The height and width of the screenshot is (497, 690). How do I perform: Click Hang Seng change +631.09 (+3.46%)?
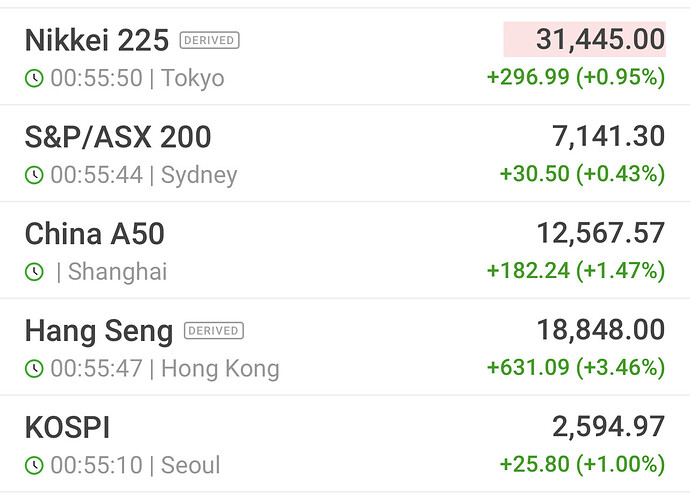point(575,369)
